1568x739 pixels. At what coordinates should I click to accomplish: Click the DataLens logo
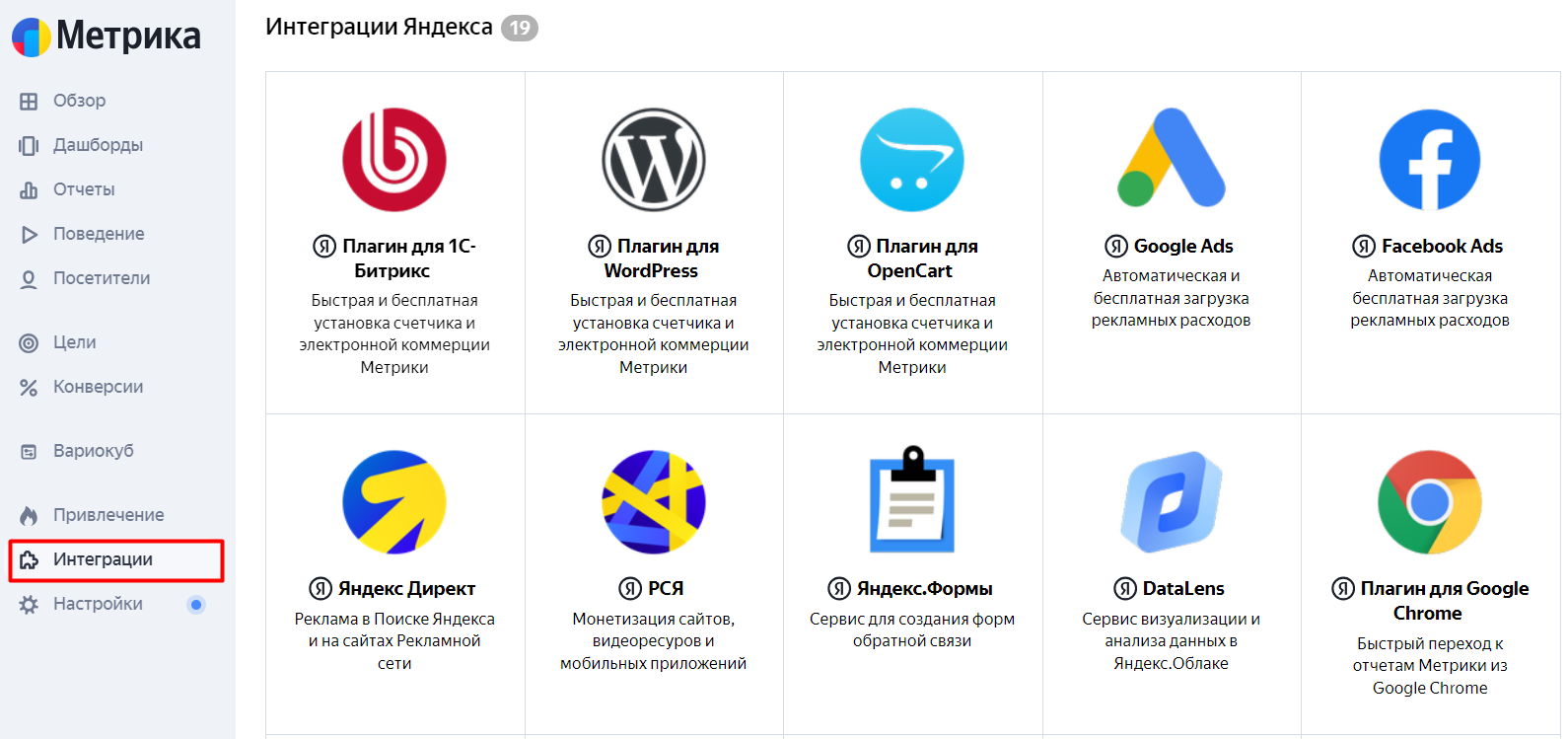pyautogui.click(x=1172, y=502)
